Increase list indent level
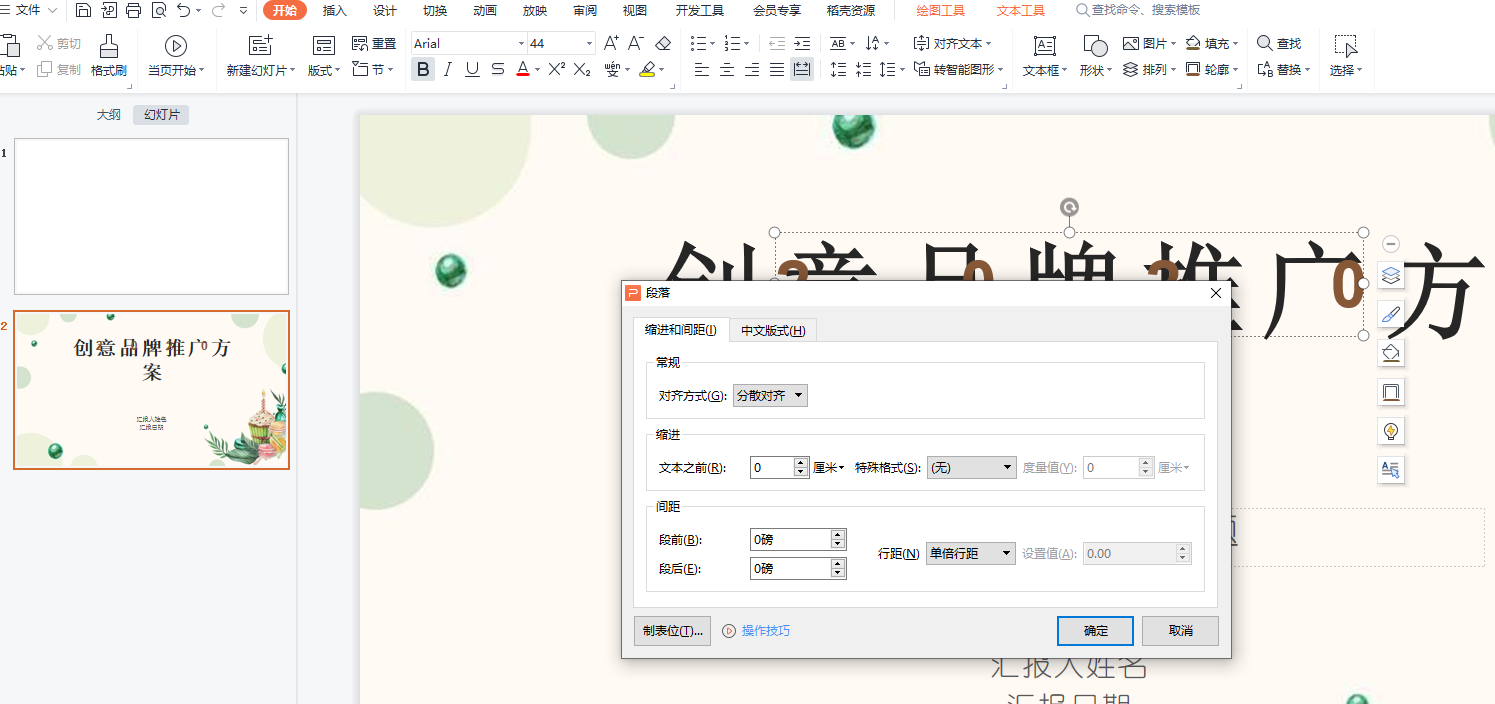 click(x=802, y=43)
